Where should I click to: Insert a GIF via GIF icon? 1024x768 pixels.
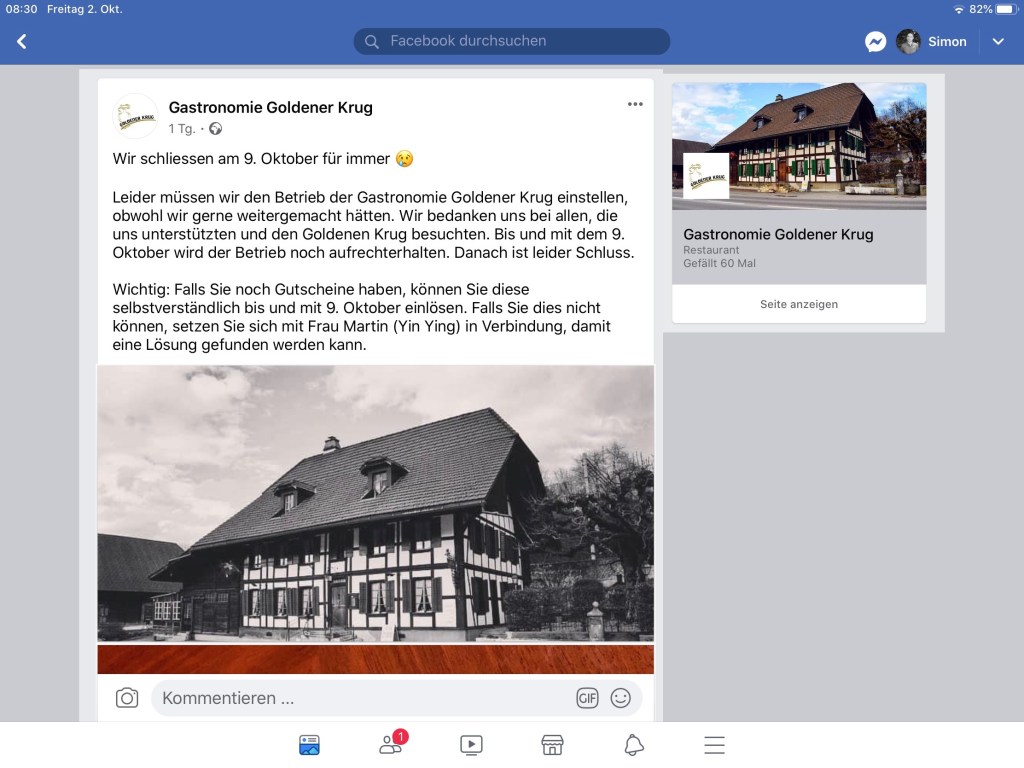click(587, 698)
